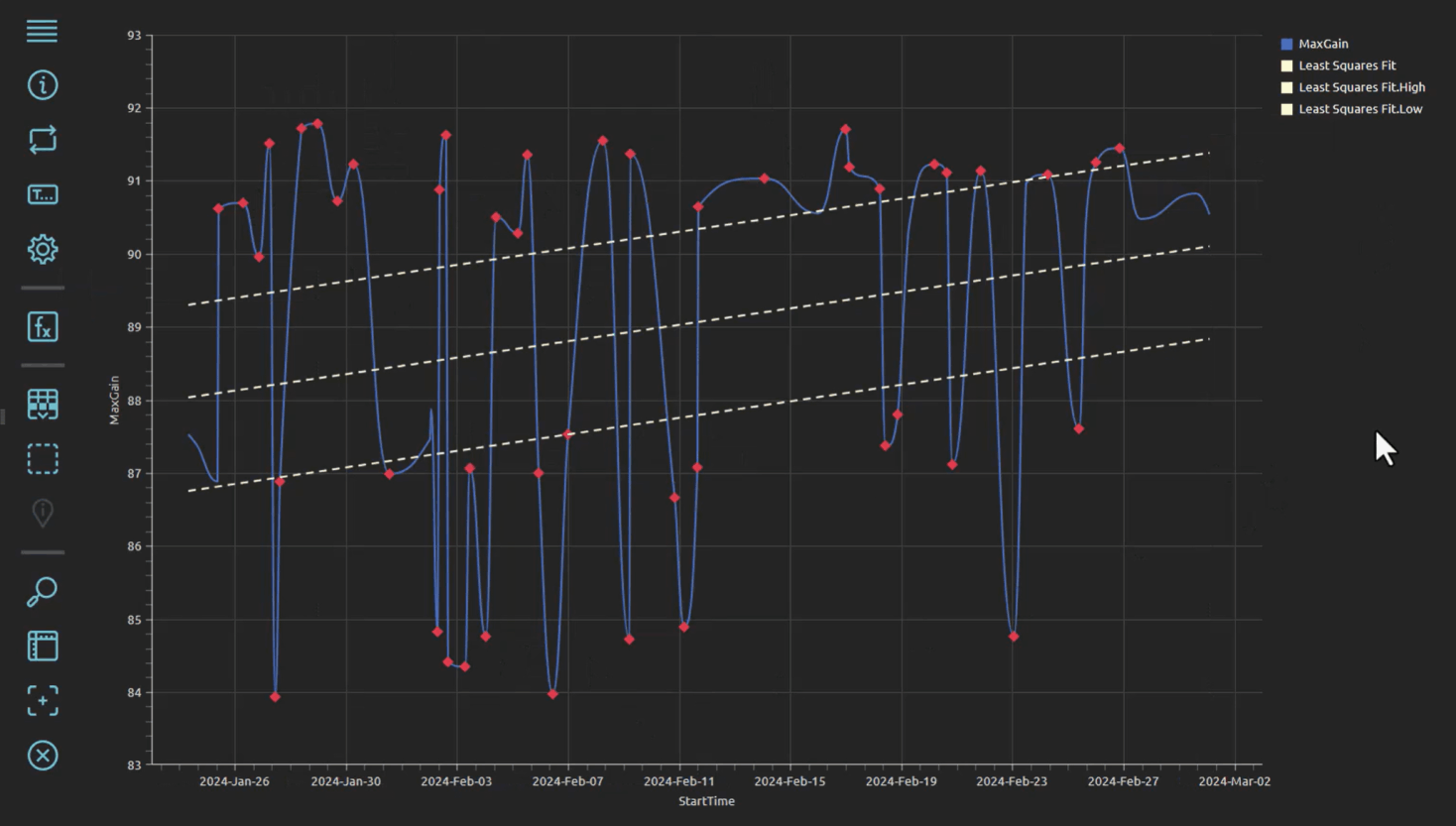Viewport: 1456px width, 826px height.
Task: Click the circular close tool in sidebar
Action: (x=43, y=756)
